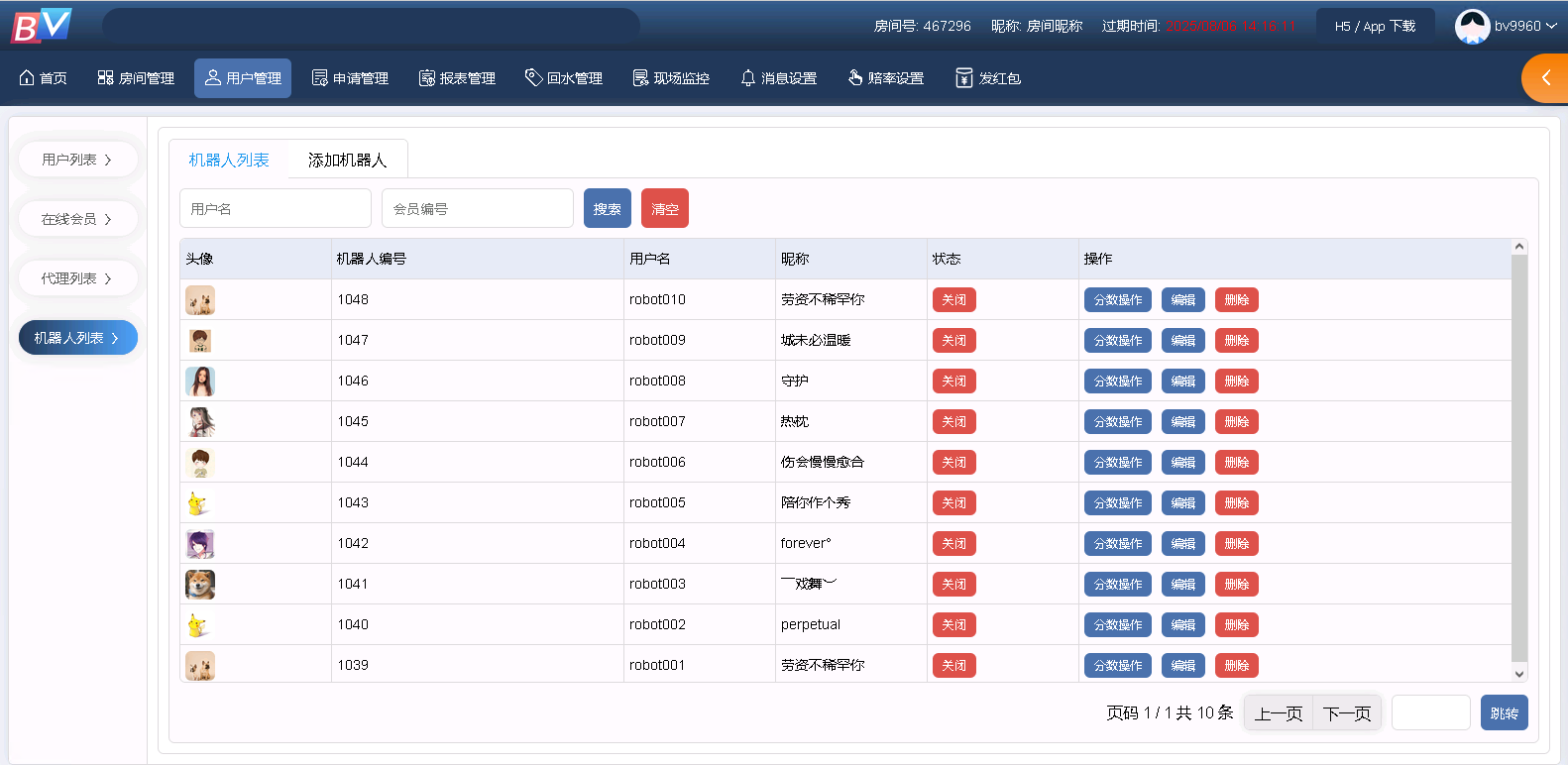Focus the 用户名 search input field
1568x765 pixels.
[x=276, y=209]
